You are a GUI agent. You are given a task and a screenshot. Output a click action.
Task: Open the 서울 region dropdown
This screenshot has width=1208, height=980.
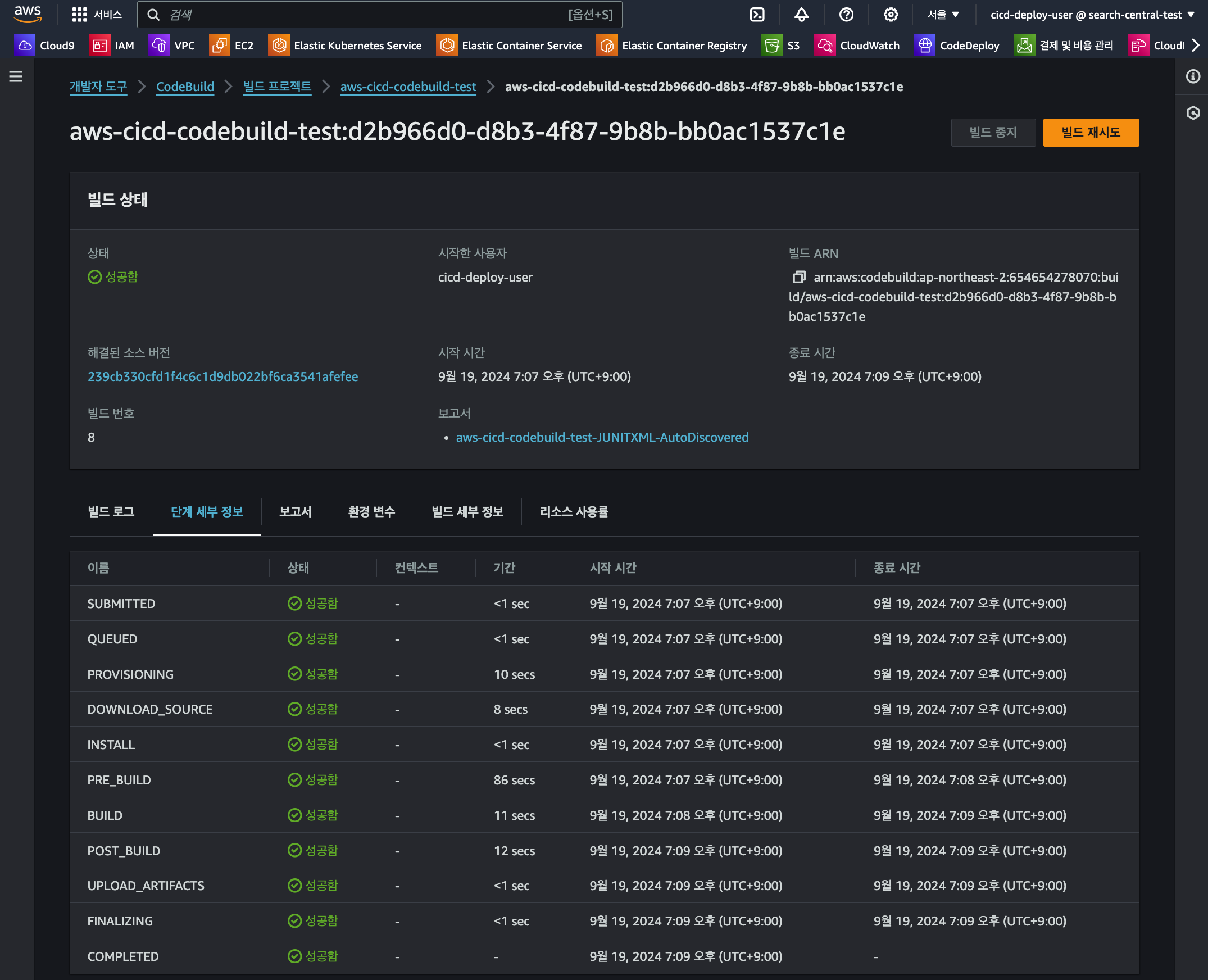pyautogui.click(x=943, y=15)
